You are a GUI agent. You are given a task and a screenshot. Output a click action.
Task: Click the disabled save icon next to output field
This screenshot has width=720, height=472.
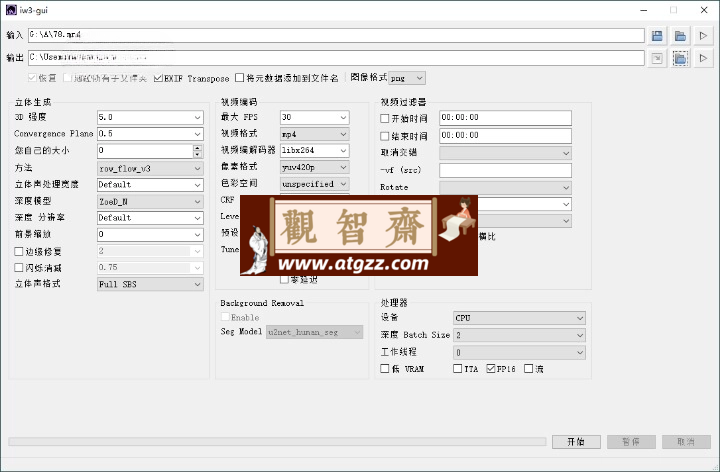[657, 58]
